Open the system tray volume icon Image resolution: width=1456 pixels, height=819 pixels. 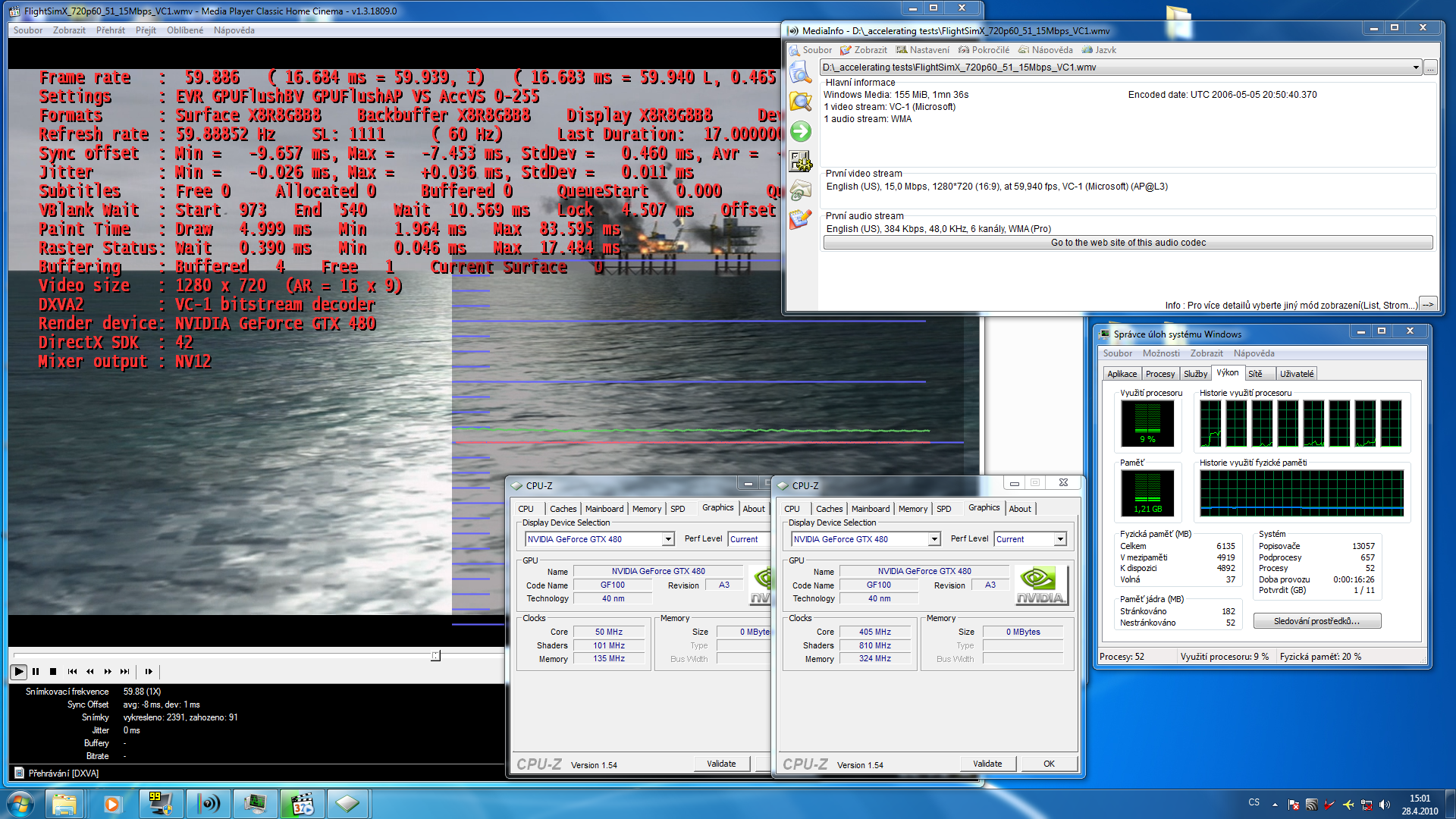click(1384, 805)
